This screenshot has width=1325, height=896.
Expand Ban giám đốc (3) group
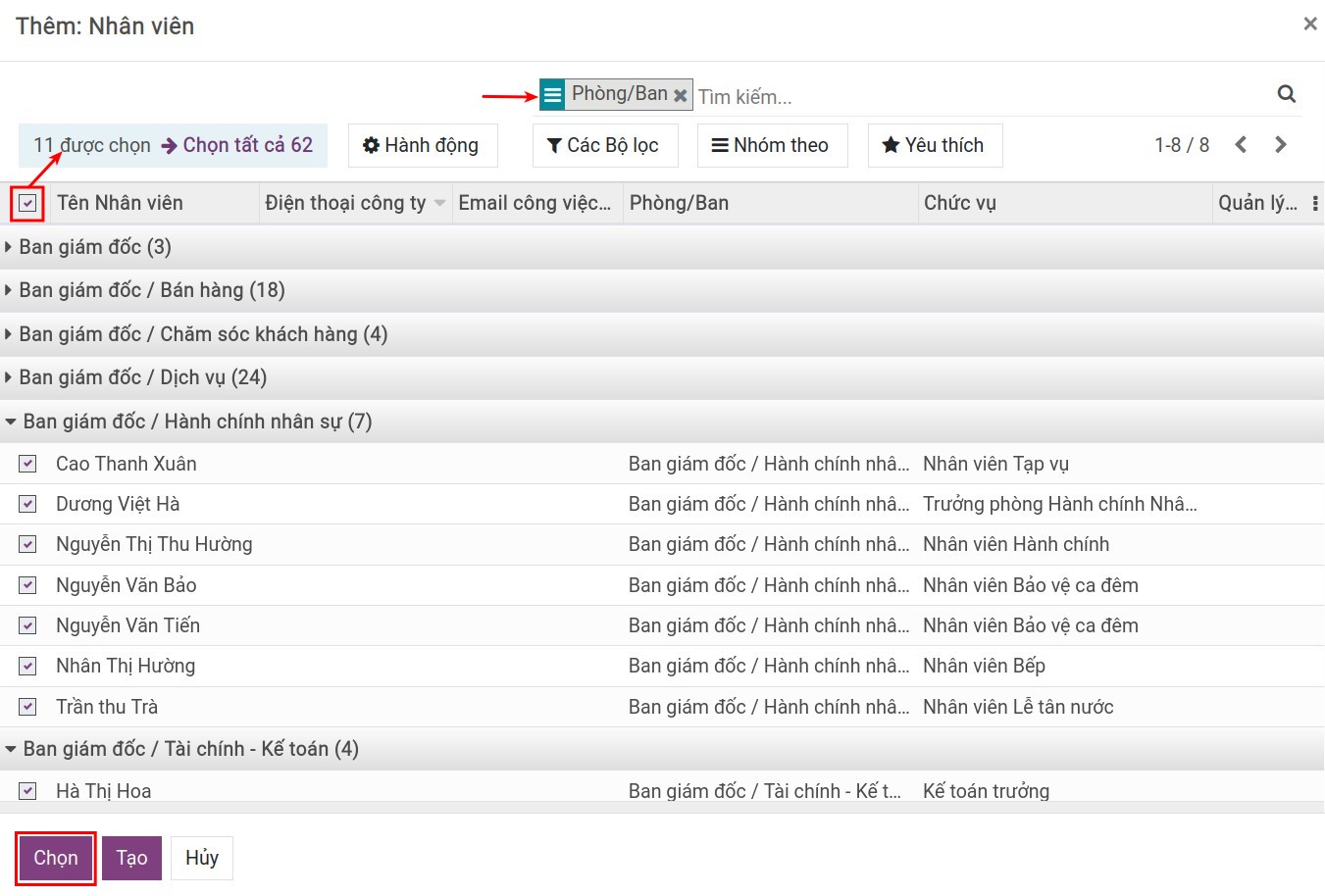click(x=662, y=247)
